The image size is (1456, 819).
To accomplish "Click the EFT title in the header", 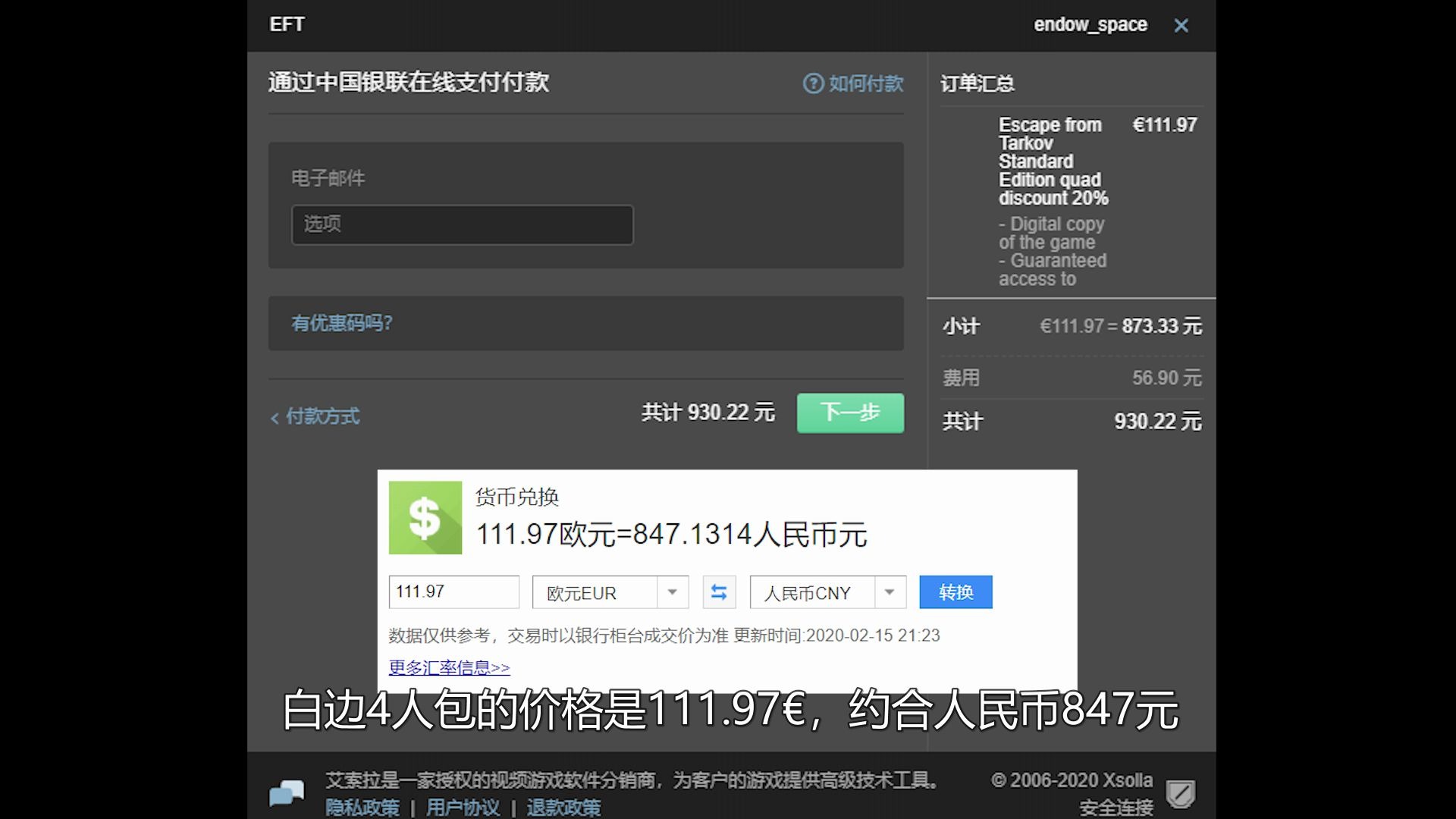I will click(x=287, y=24).
